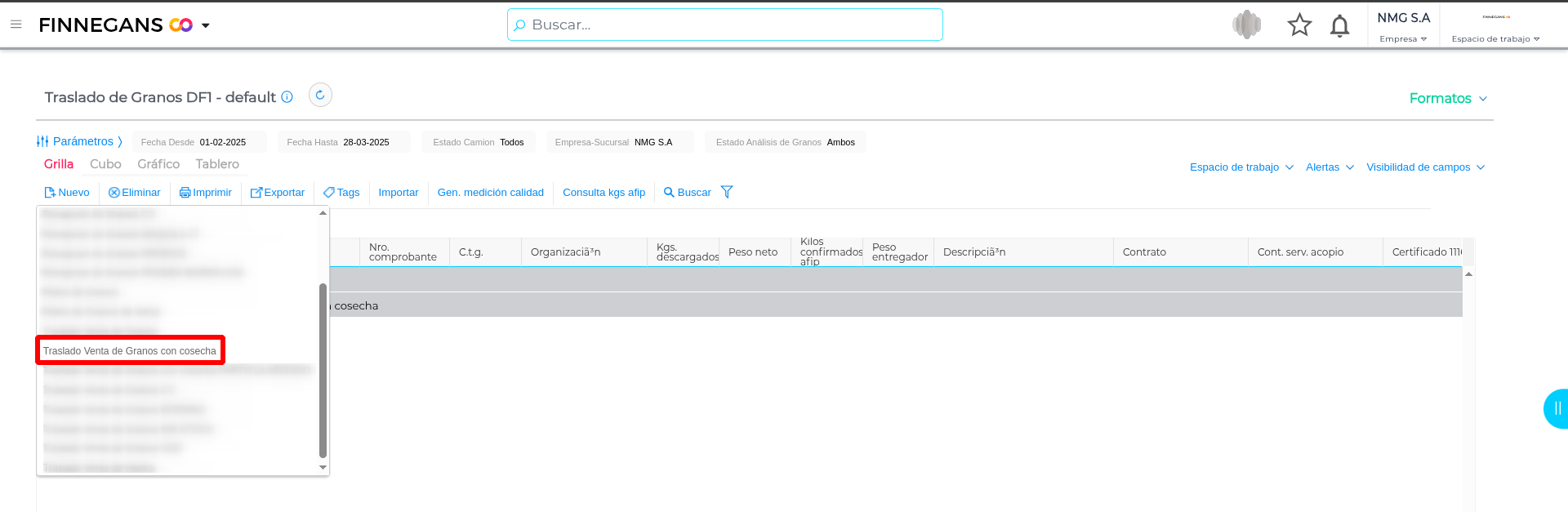
Task: Expand Visibilidad de campos menu
Action: (x=1426, y=167)
